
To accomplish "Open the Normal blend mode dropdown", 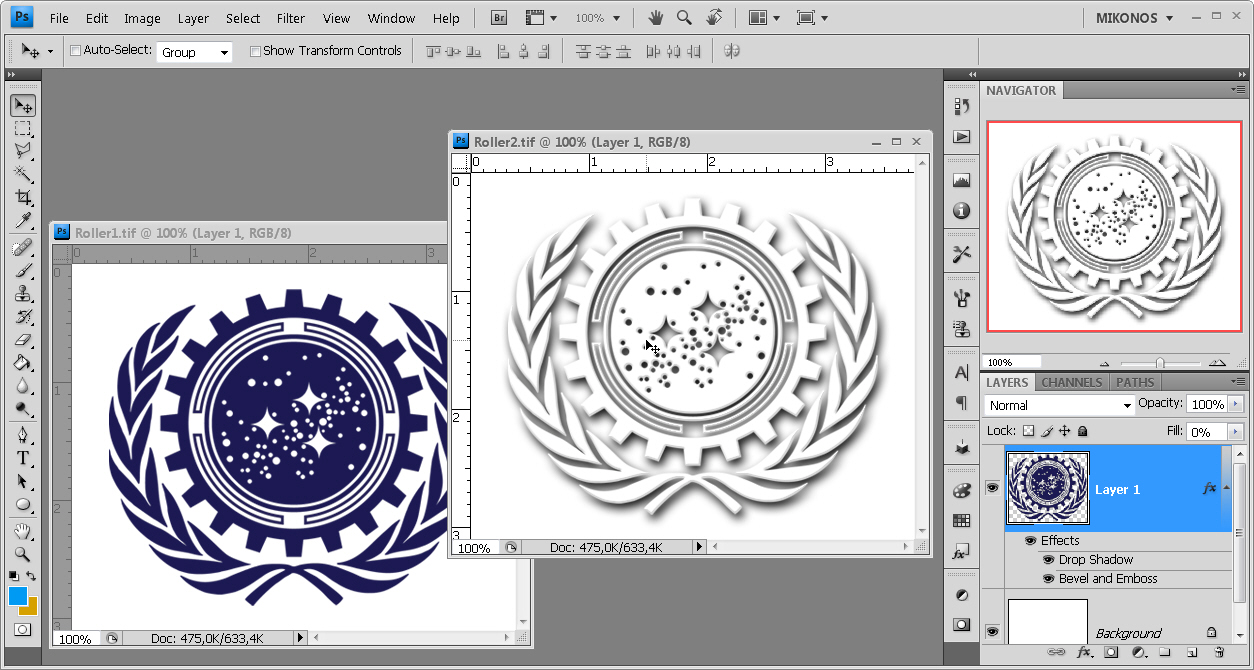I will click(1058, 405).
